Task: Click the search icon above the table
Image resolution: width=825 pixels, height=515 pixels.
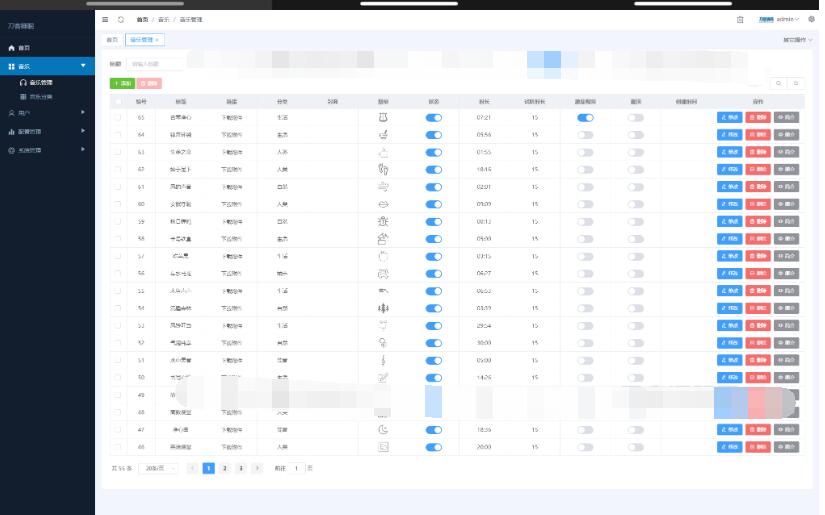Action: [779, 84]
